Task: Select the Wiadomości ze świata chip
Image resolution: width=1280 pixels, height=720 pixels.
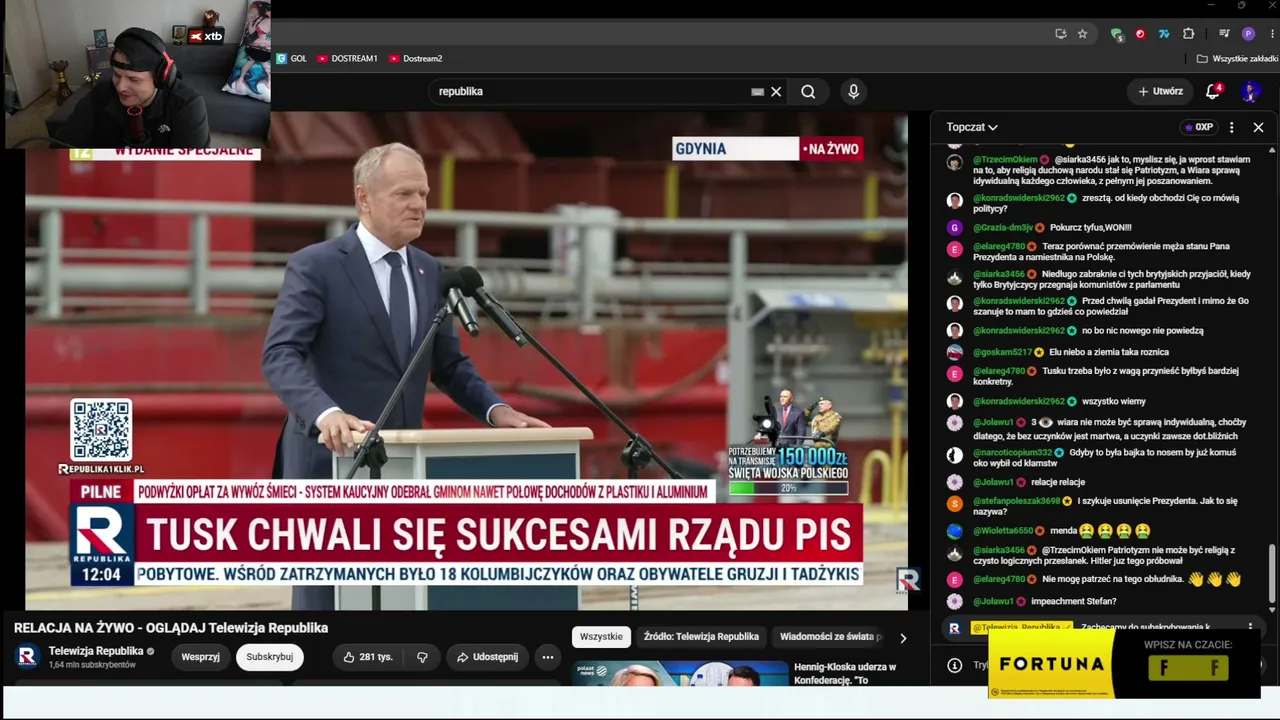Action: click(x=830, y=637)
